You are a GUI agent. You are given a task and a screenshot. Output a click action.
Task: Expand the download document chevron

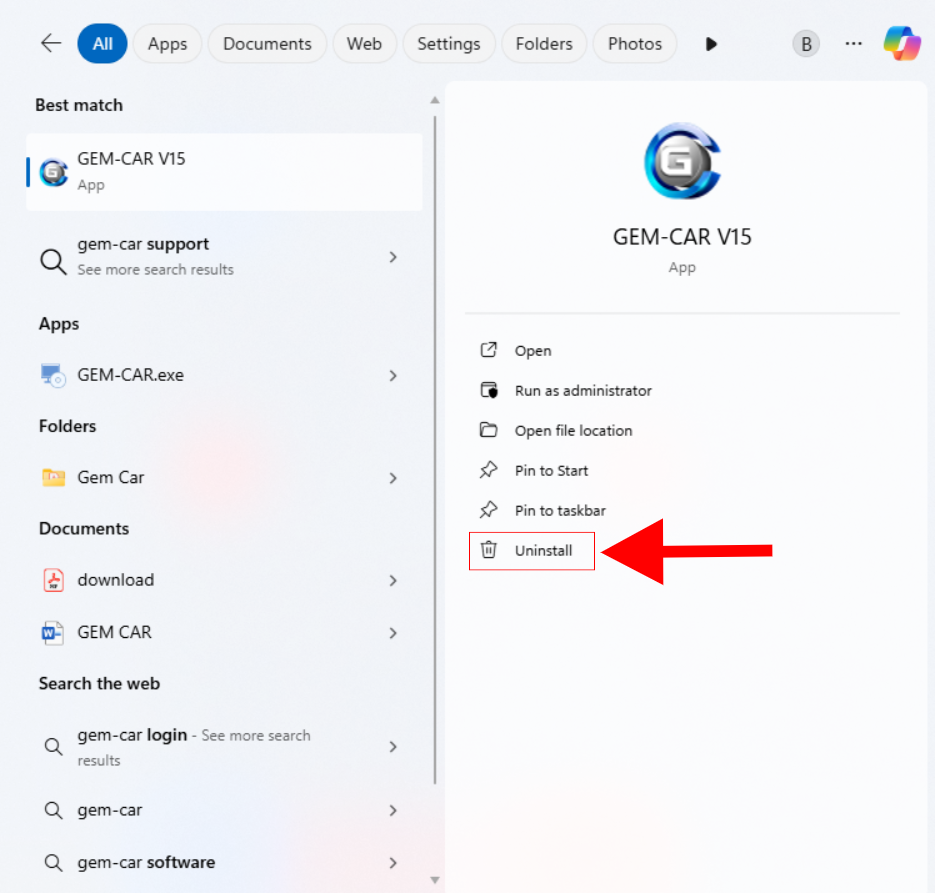pyautogui.click(x=393, y=581)
